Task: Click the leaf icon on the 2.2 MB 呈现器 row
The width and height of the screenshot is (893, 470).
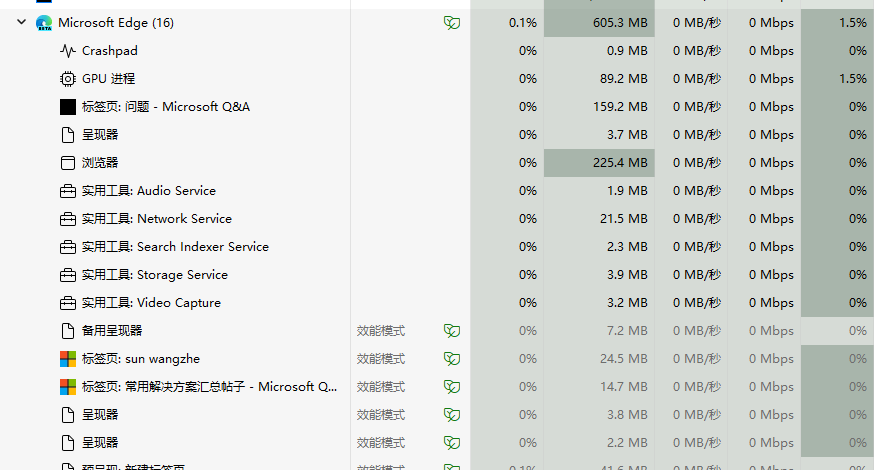Action: [452, 443]
